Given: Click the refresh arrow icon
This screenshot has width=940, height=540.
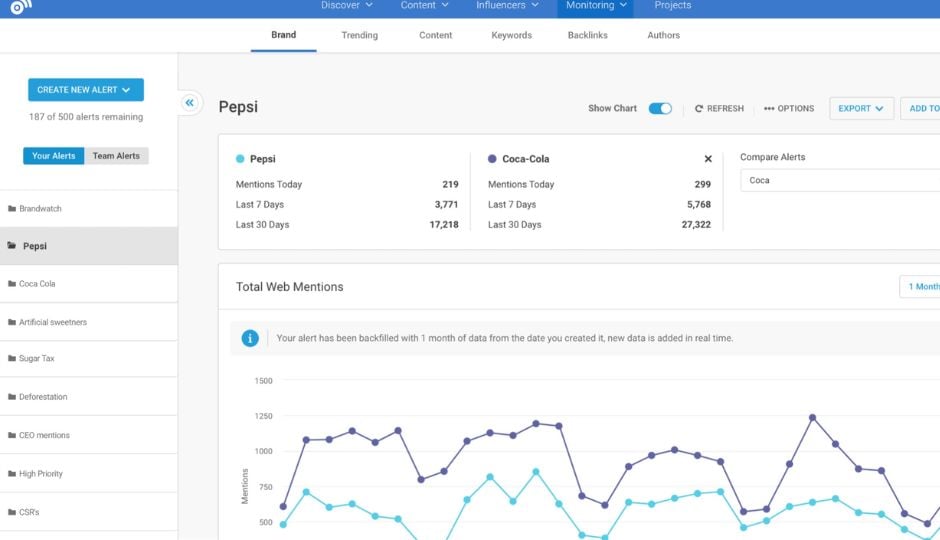Looking at the screenshot, I should point(698,108).
